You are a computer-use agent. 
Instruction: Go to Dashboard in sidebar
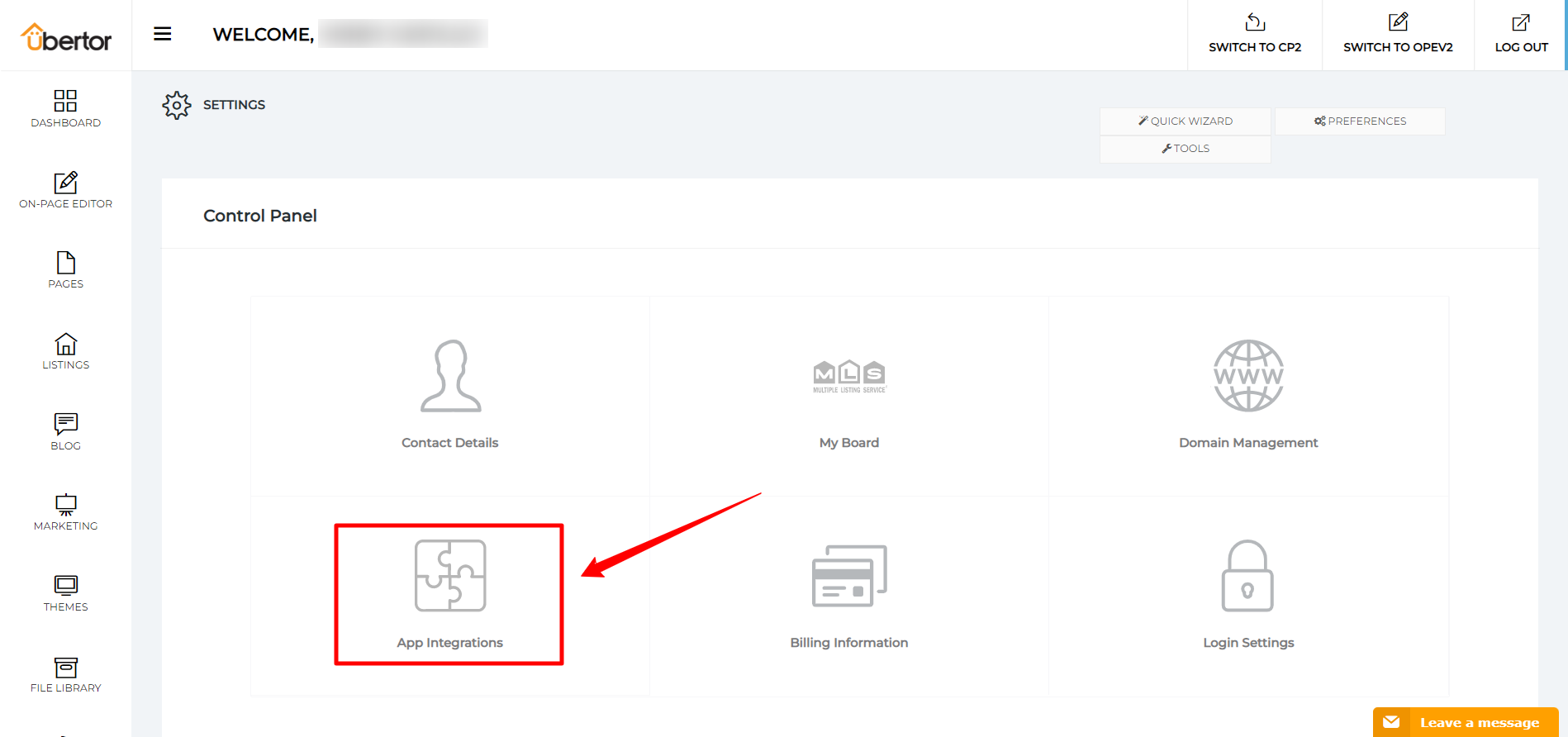[65, 109]
